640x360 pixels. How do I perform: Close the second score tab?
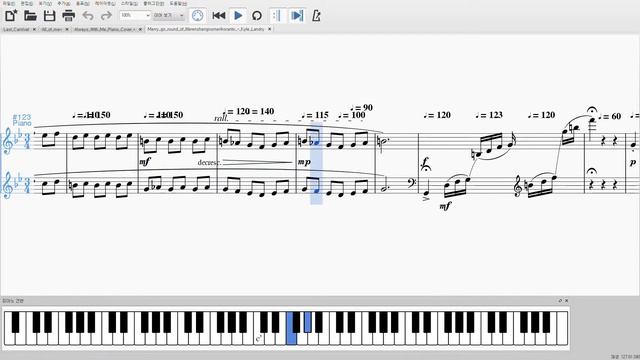(x=67, y=29)
